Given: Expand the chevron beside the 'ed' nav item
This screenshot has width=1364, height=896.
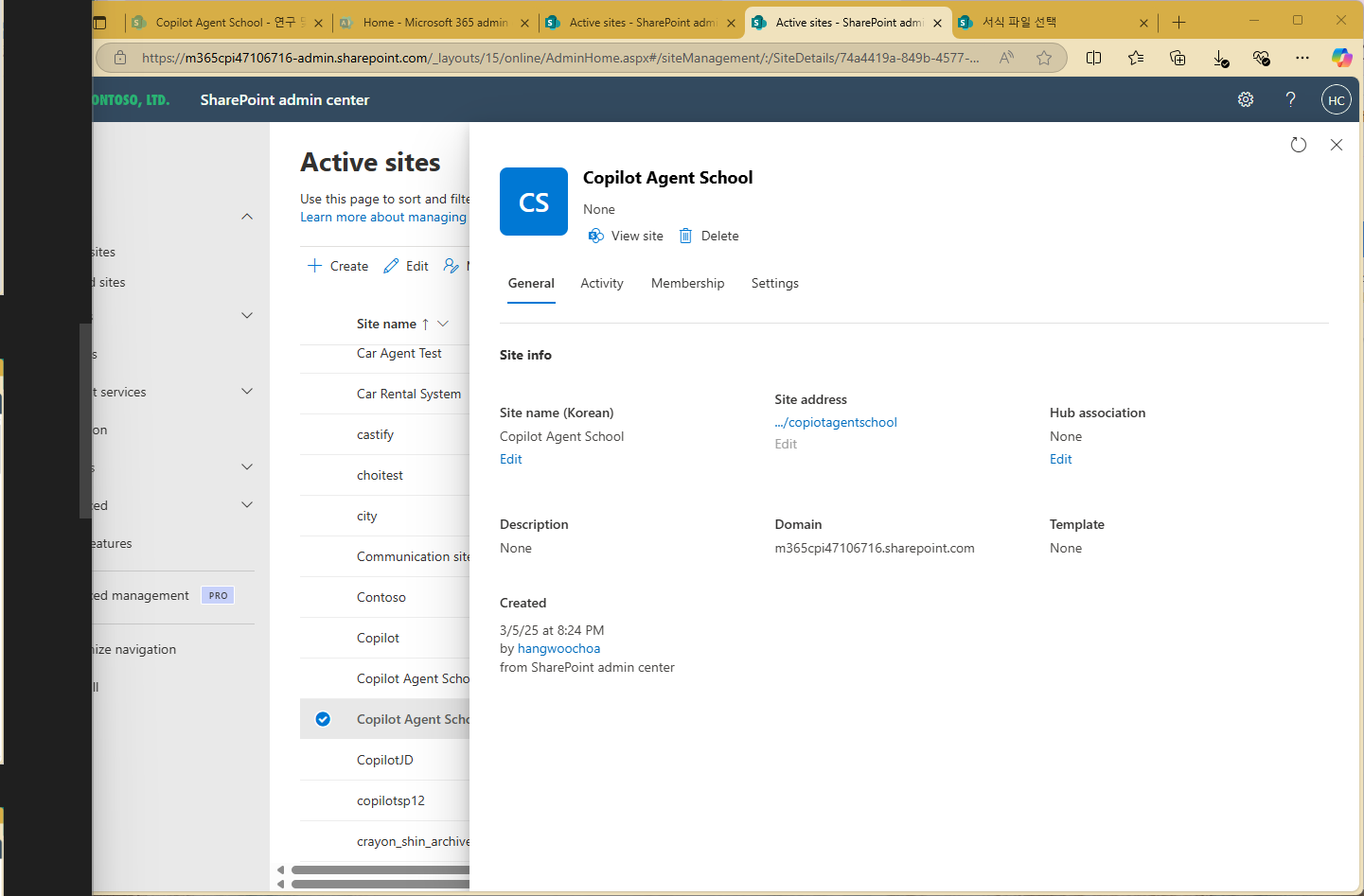Looking at the screenshot, I should pos(247,504).
